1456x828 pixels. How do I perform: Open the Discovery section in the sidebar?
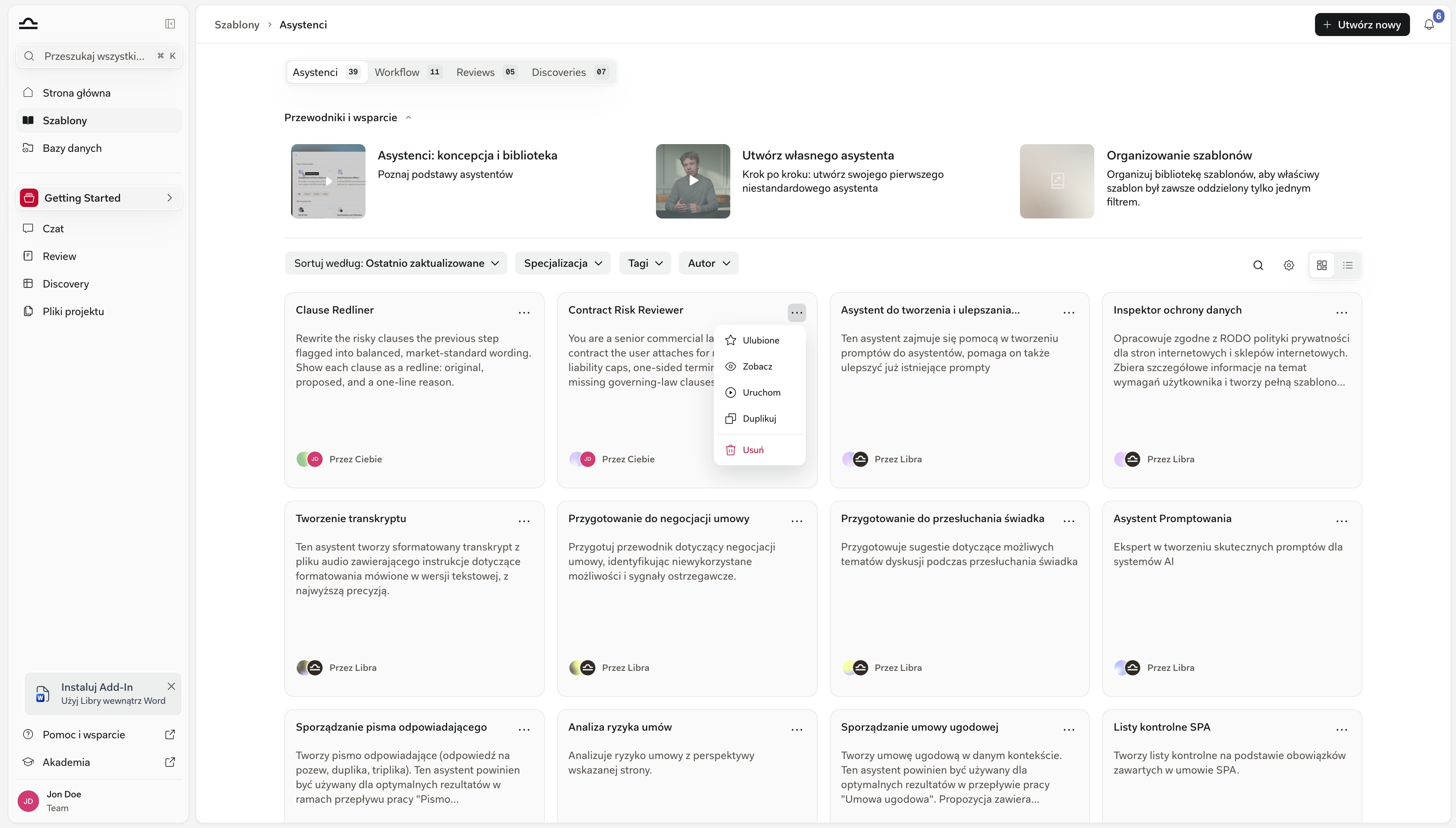tap(98, 284)
